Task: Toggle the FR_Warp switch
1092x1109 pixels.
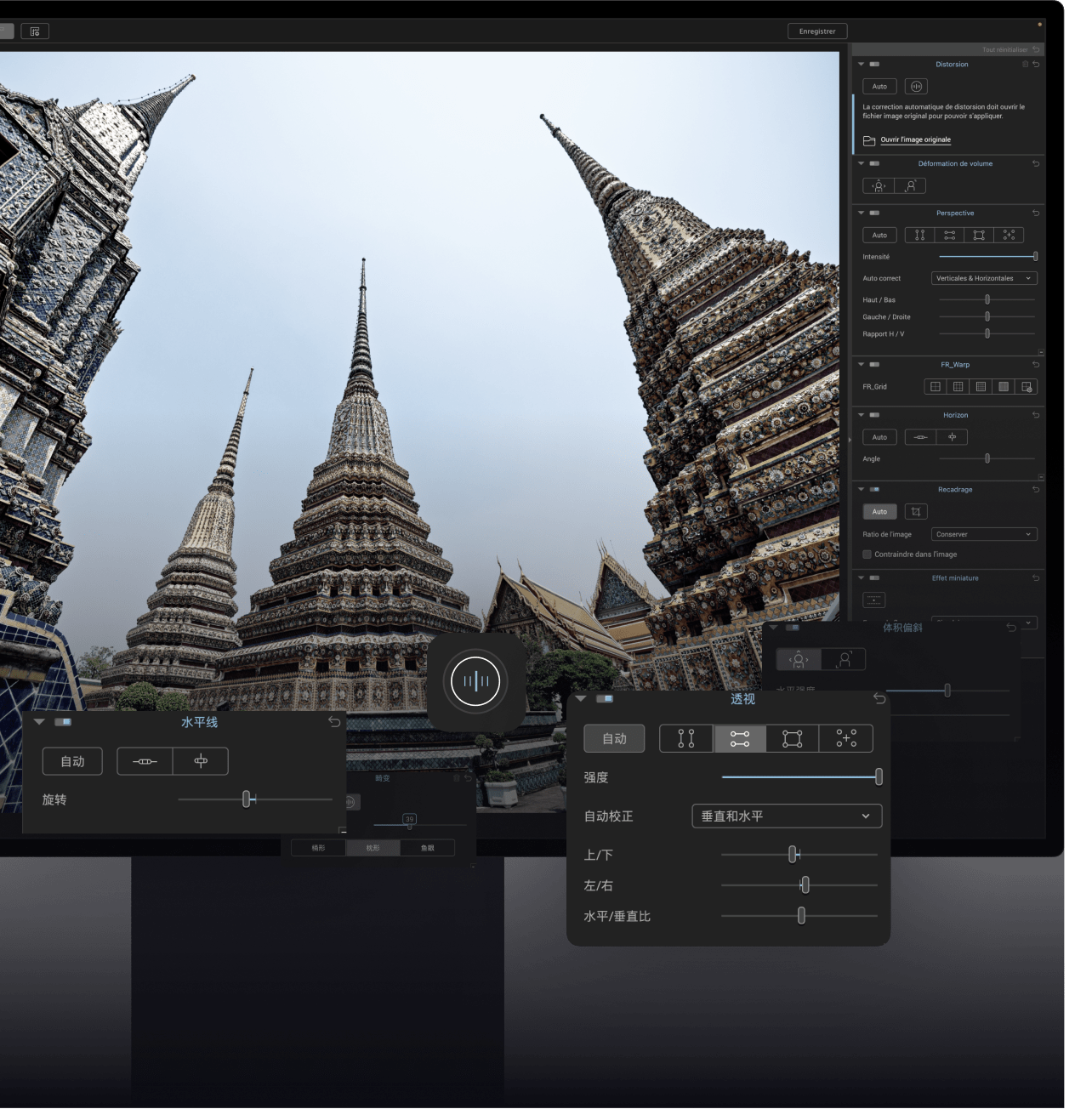Action: point(874,364)
